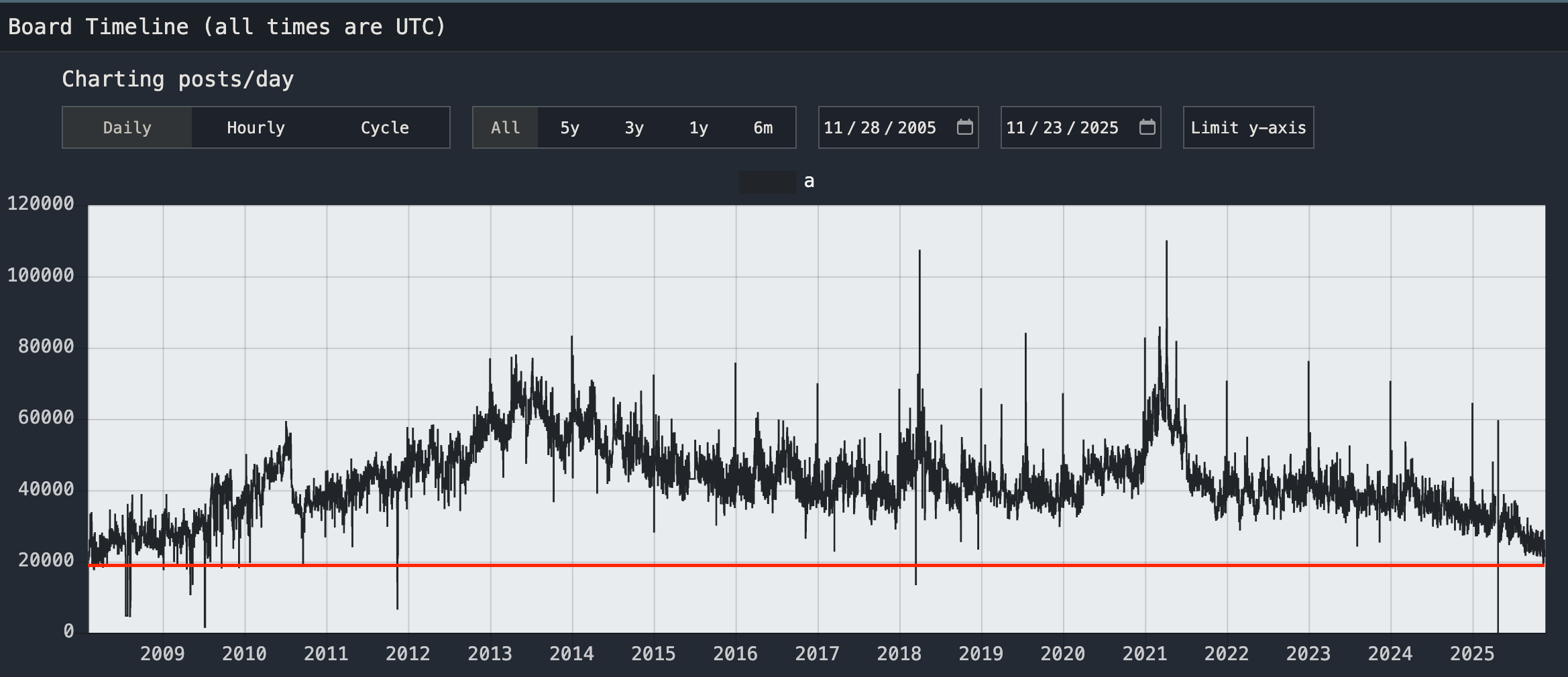Click the x-axis label "2022"

[1227, 654]
